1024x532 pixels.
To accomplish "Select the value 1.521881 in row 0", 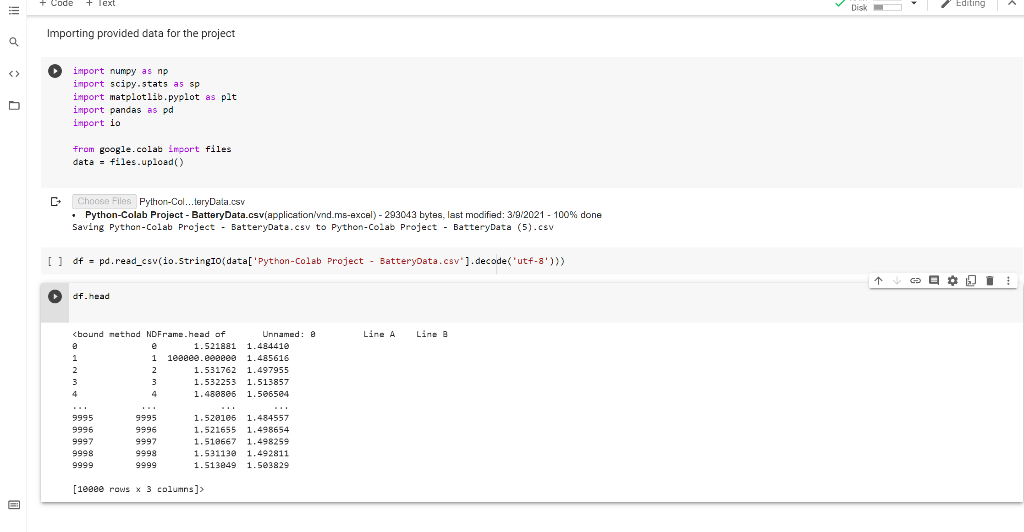I will (x=215, y=346).
